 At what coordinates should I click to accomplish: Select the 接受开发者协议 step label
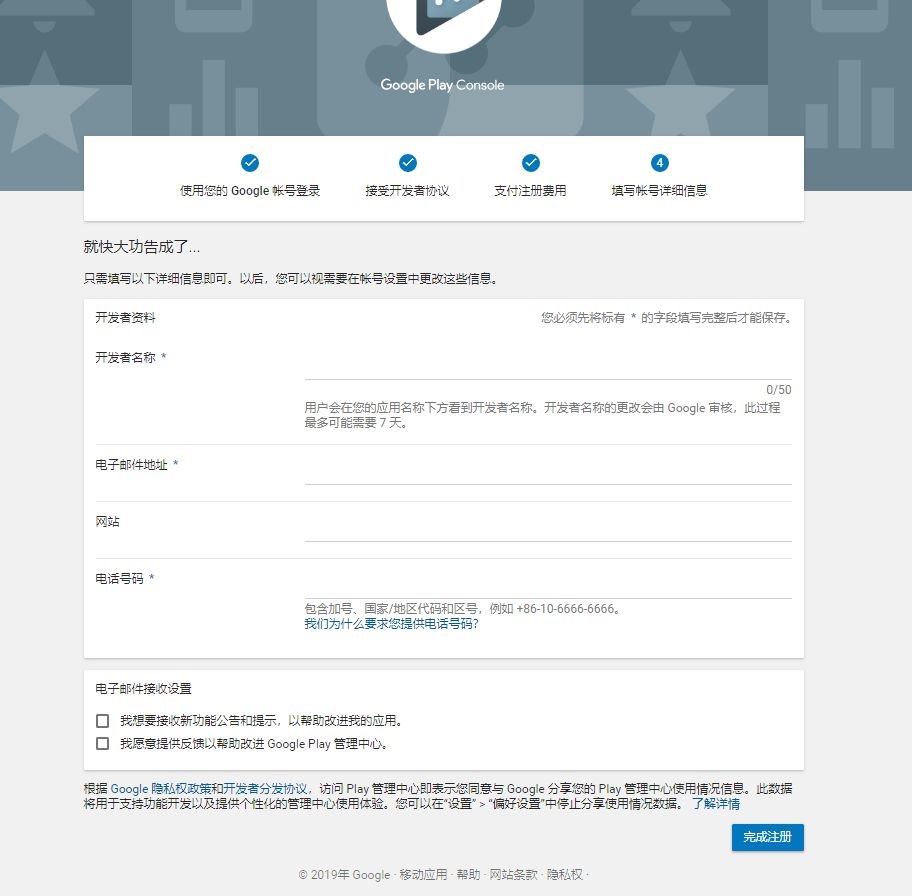pyautogui.click(x=408, y=191)
